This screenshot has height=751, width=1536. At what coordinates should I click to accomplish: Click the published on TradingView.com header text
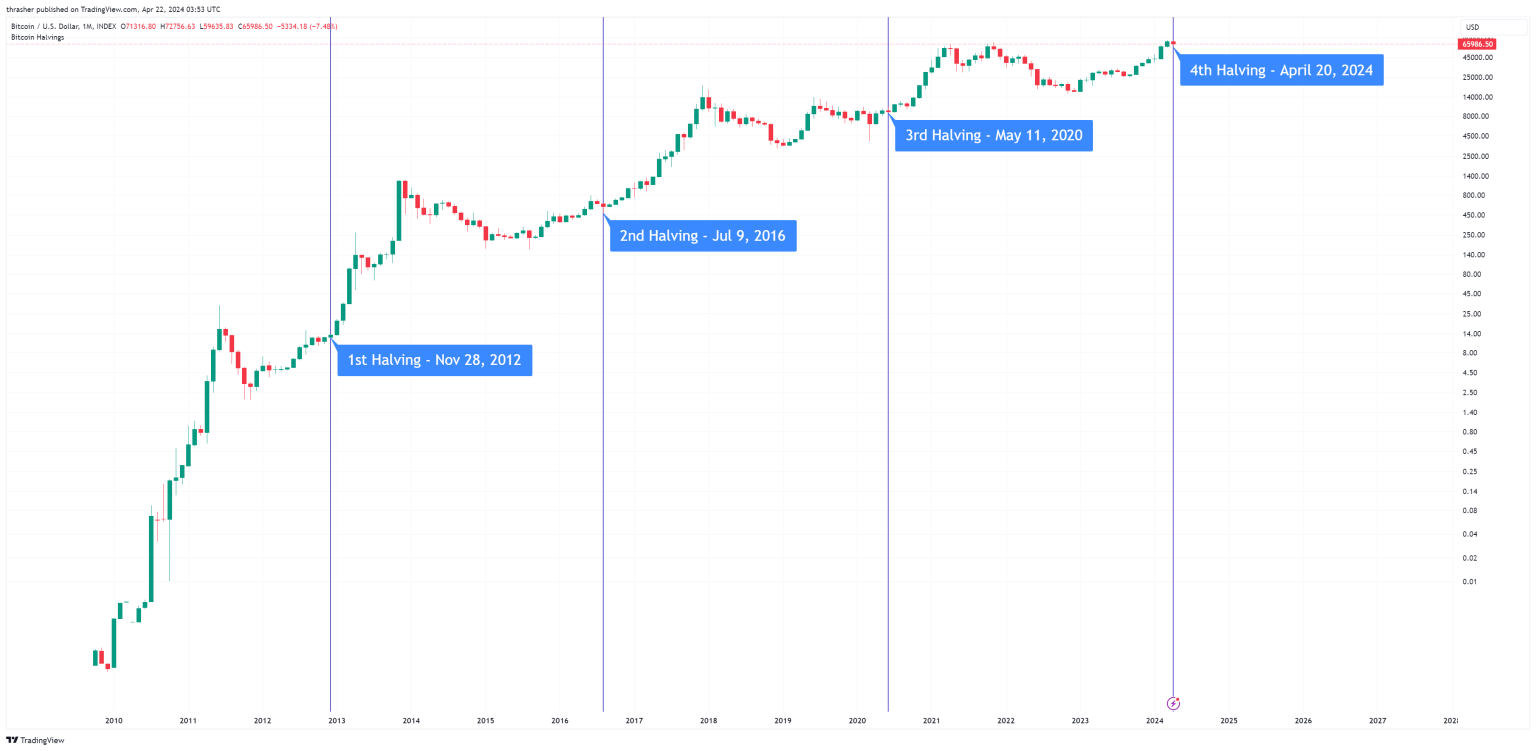pyautogui.click(x=114, y=9)
